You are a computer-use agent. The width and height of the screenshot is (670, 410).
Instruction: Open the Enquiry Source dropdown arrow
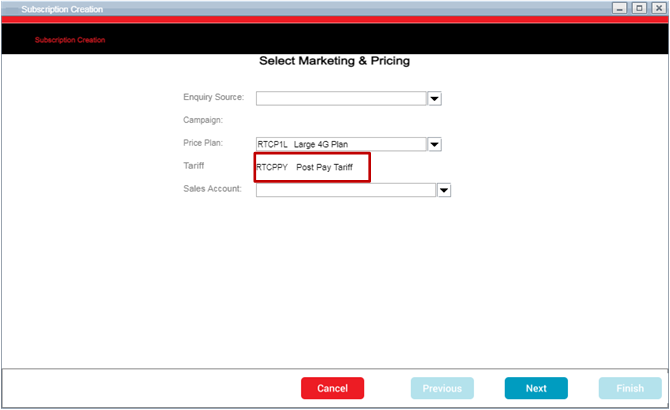coord(435,99)
